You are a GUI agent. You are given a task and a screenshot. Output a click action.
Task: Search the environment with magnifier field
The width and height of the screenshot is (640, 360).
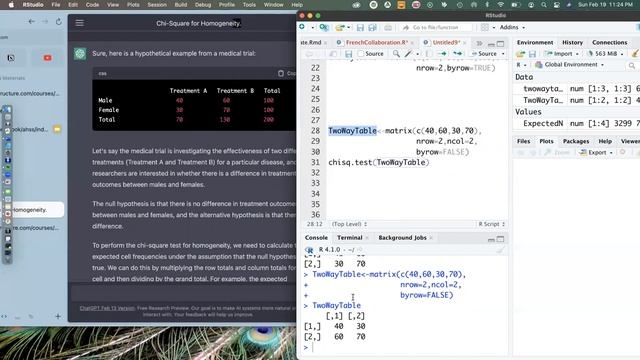click(x=632, y=65)
